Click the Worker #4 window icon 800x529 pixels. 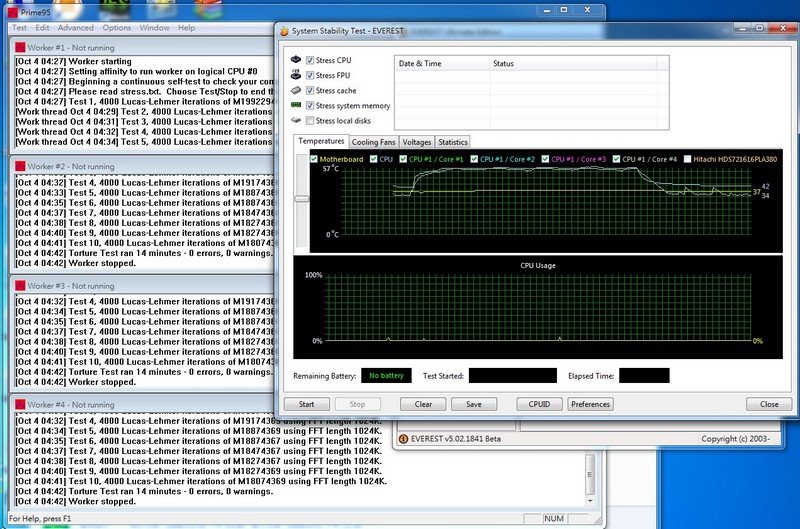pos(20,405)
